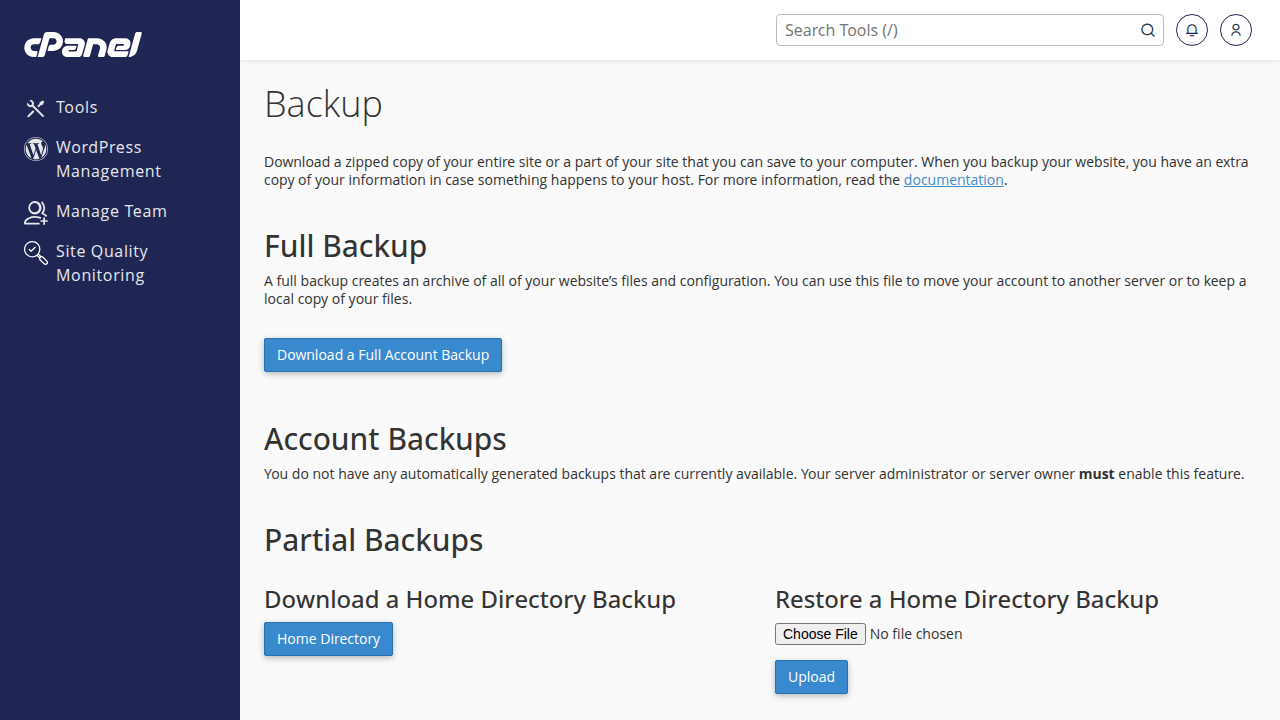Click the Full Backup heading
This screenshot has width=1280, height=720.
(x=345, y=246)
